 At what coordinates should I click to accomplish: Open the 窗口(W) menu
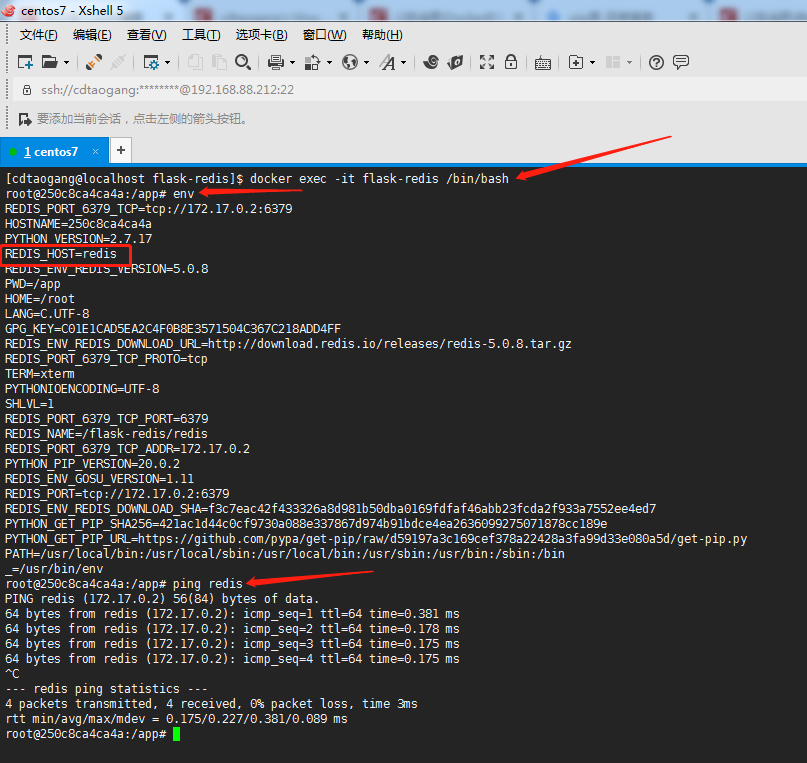click(325, 35)
